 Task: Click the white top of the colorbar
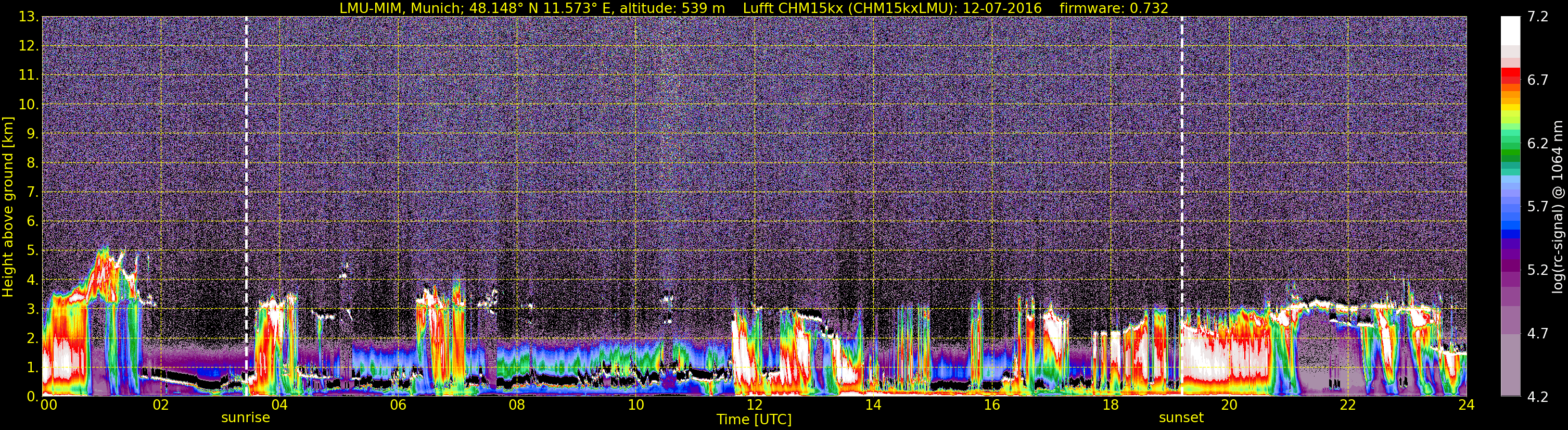[x=1510, y=30]
